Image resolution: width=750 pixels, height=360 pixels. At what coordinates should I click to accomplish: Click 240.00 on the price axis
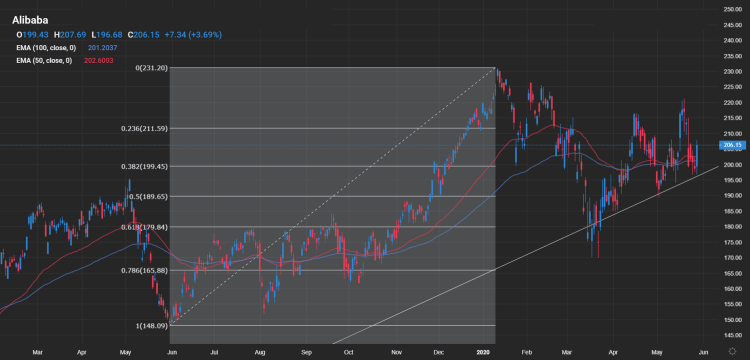click(x=732, y=41)
